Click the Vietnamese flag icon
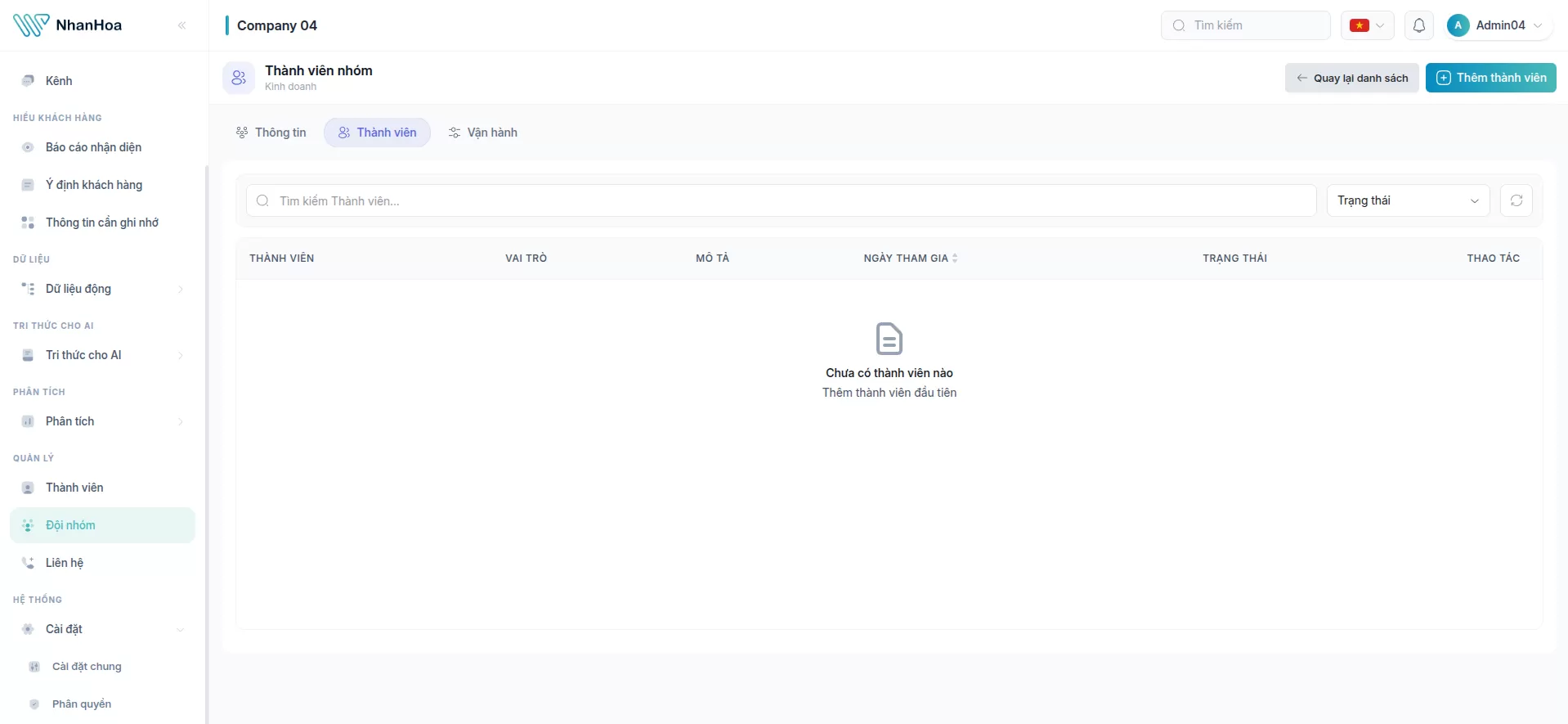 (x=1360, y=25)
